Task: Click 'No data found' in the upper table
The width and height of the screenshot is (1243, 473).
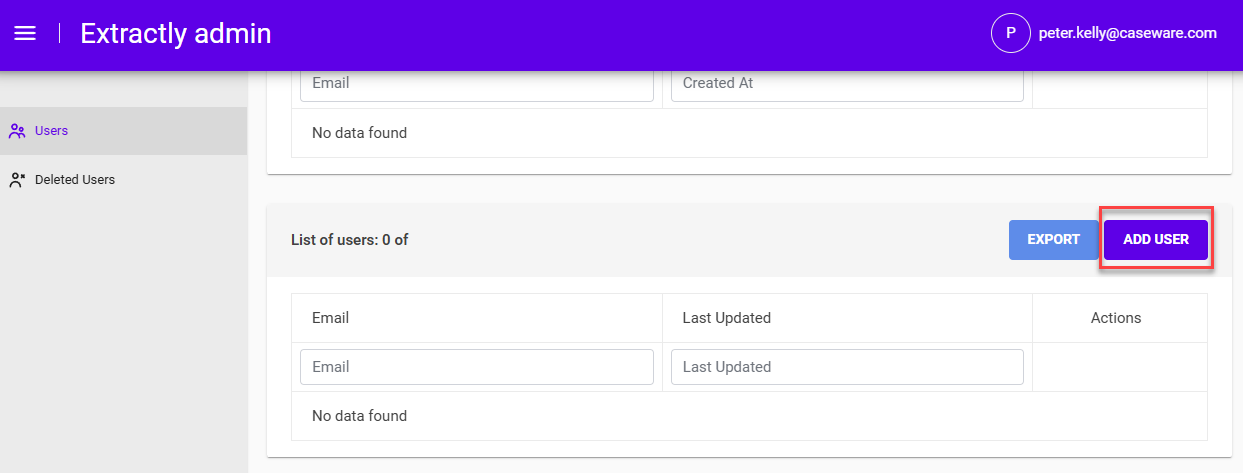Action: pyautogui.click(x=359, y=133)
